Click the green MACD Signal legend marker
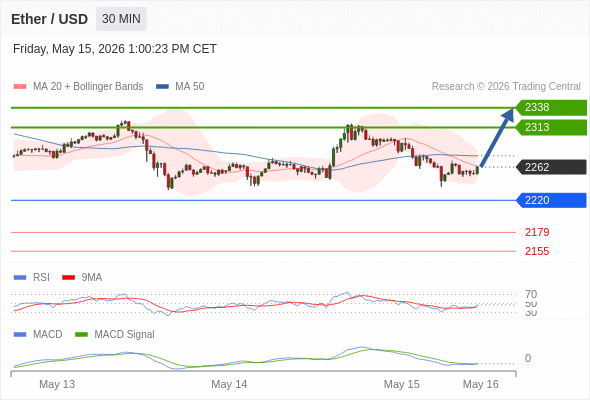 [81, 335]
